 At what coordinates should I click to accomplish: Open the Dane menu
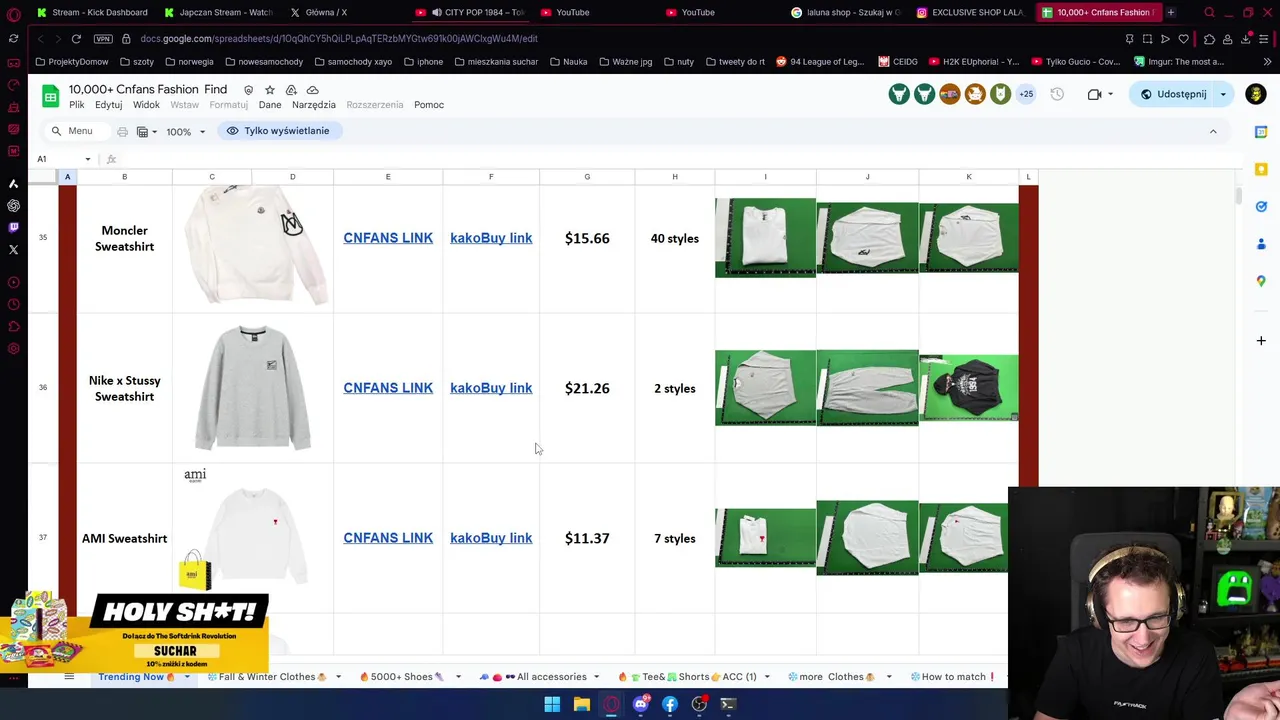click(270, 105)
